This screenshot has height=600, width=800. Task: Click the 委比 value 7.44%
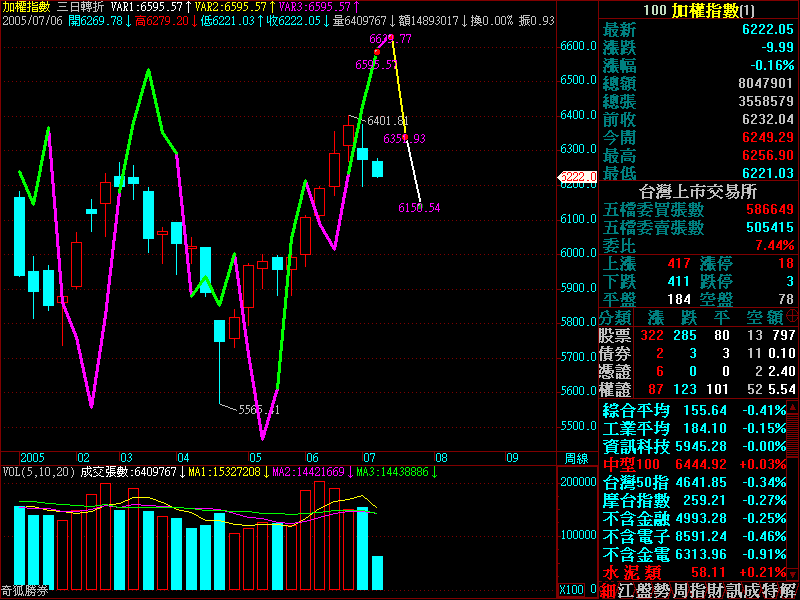tap(774, 245)
